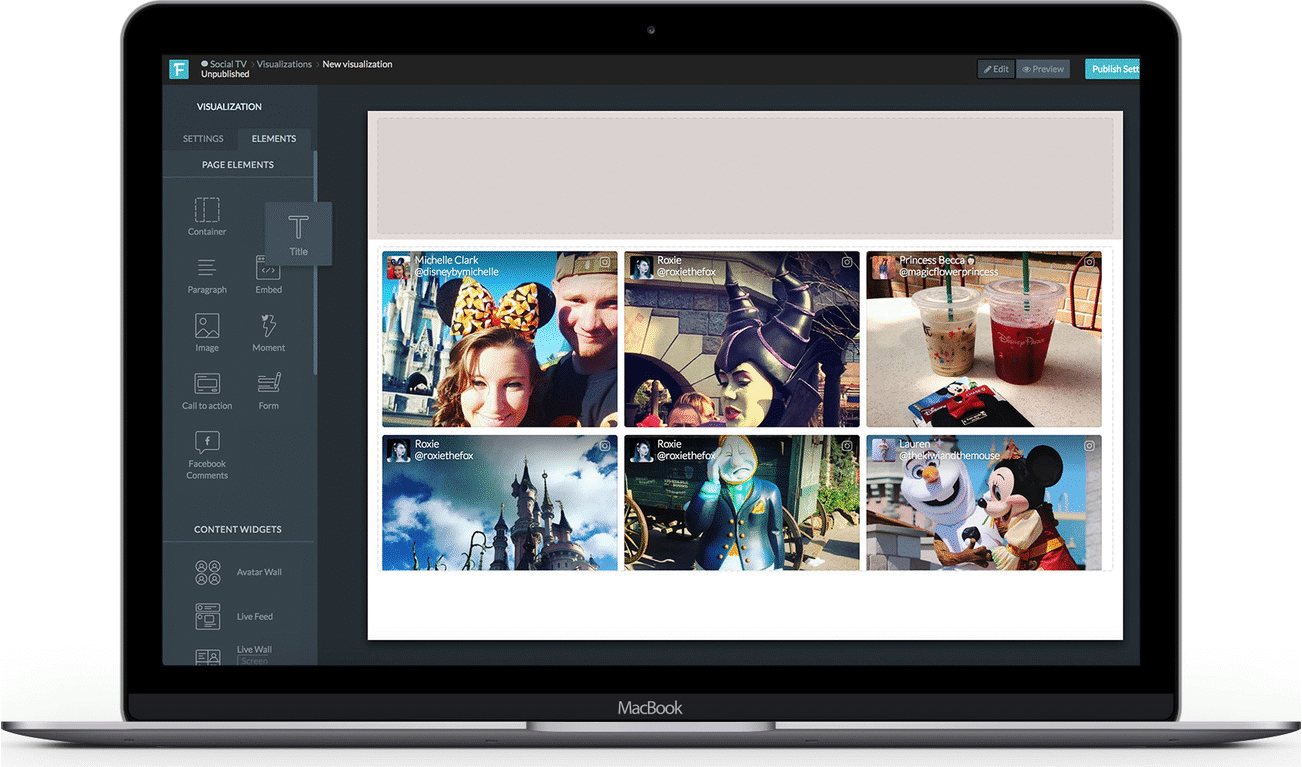
Task: Click Instagram icon on Roxie castle post
Action: 605,446
